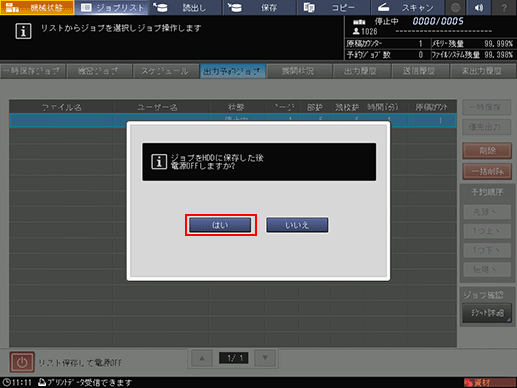Open help via the question mark icon
The image size is (517, 388).
point(504,7)
